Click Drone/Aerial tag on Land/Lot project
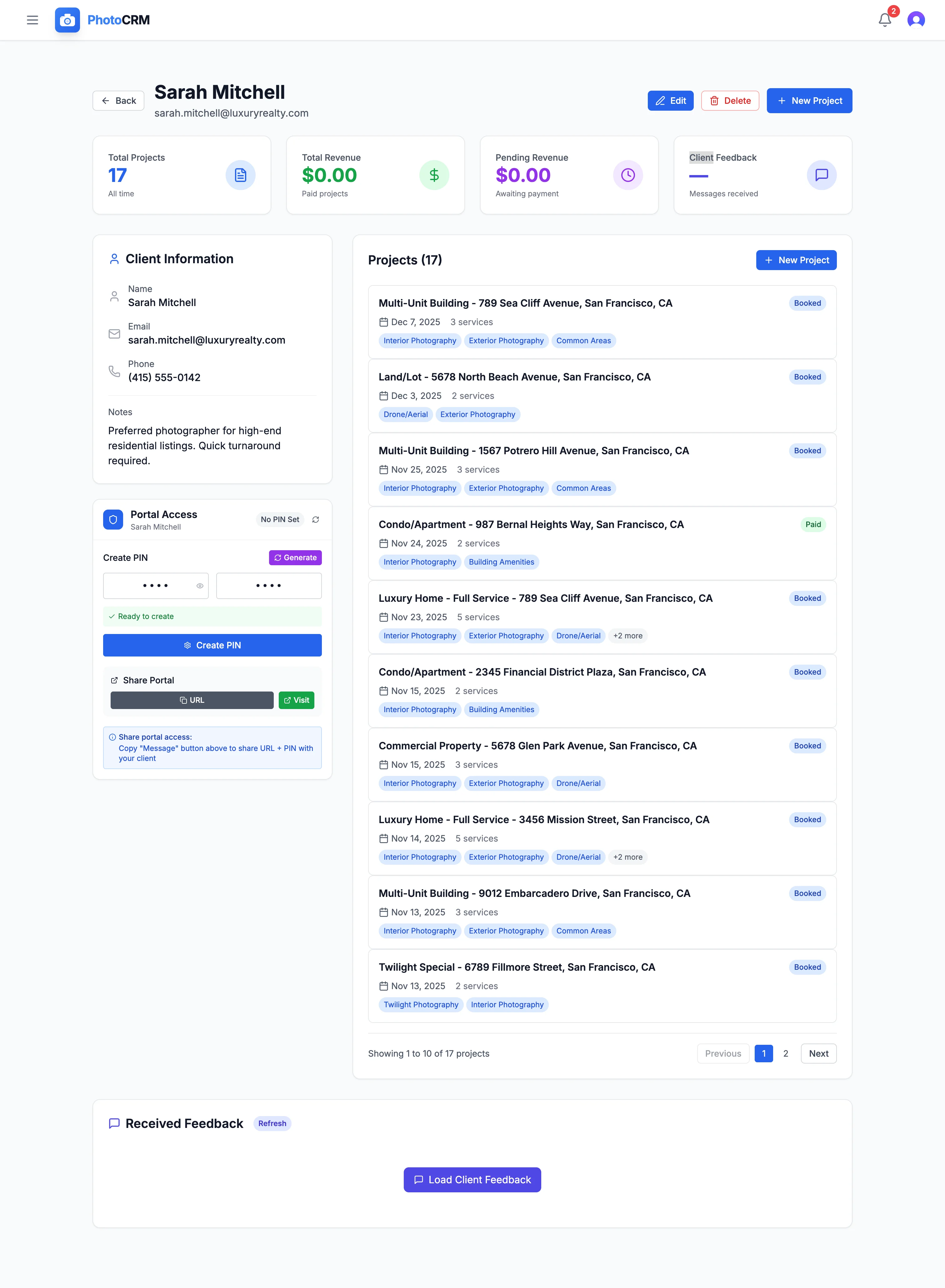Image resolution: width=945 pixels, height=1288 pixels. click(x=406, y=414)
